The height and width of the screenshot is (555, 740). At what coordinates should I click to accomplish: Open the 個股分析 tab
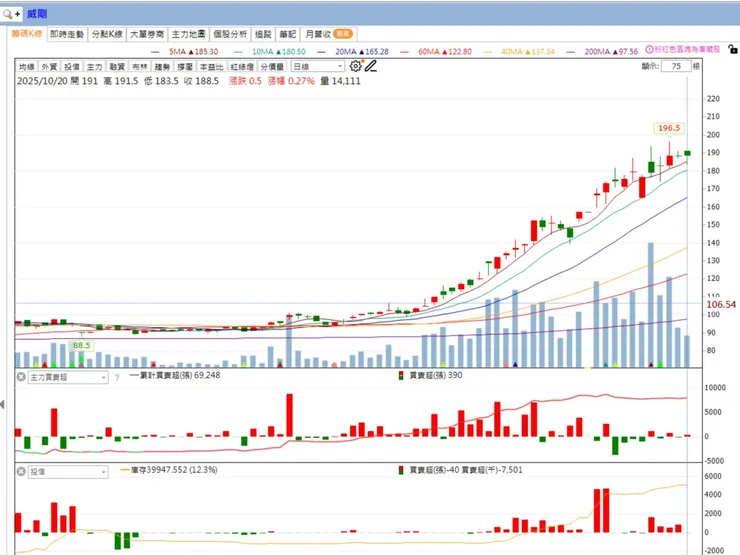(x=230, y=34)
